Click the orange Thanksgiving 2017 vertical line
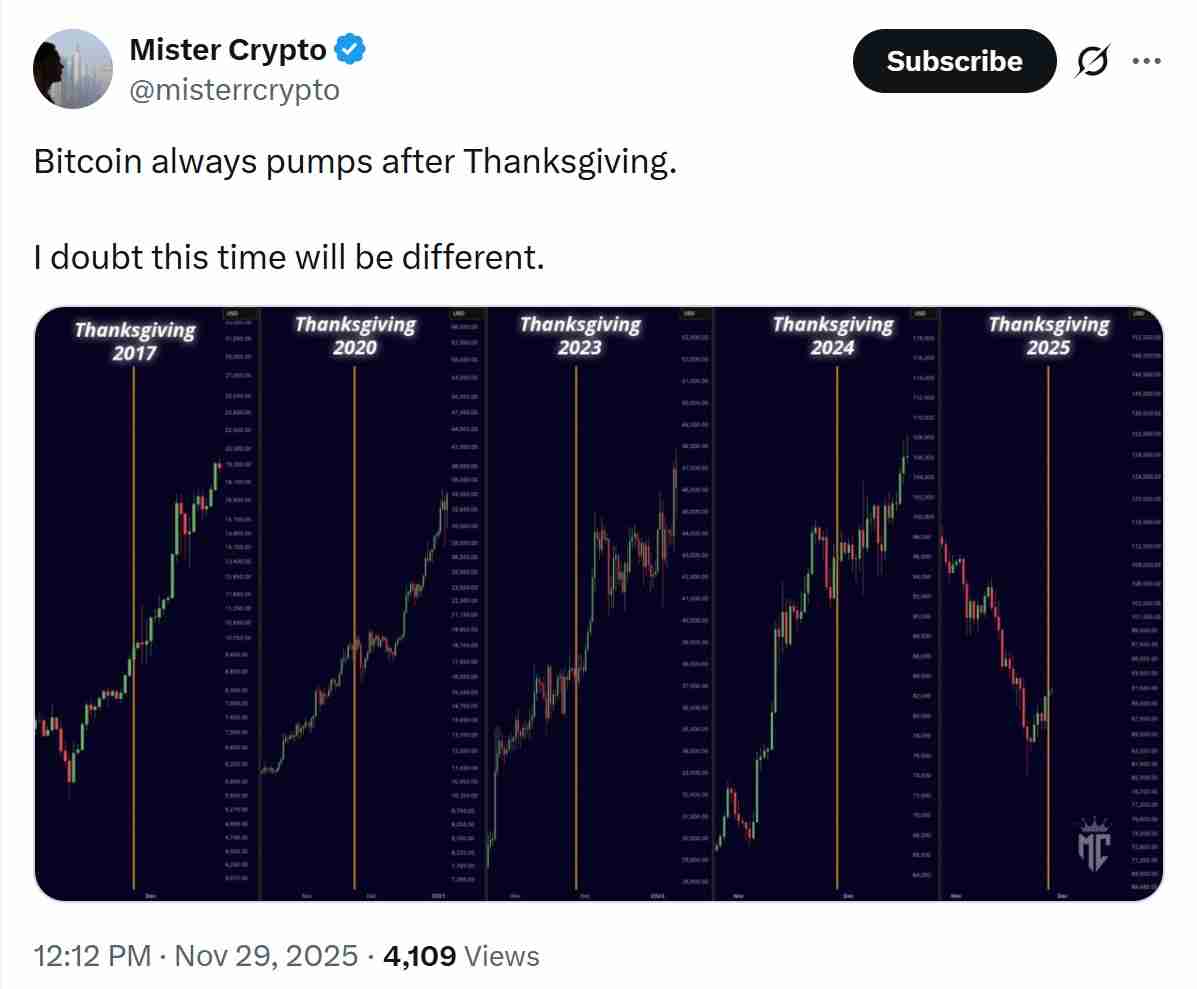Image resolution: width=1197 pixels, height=989 pixels. [x=133, y=600]
